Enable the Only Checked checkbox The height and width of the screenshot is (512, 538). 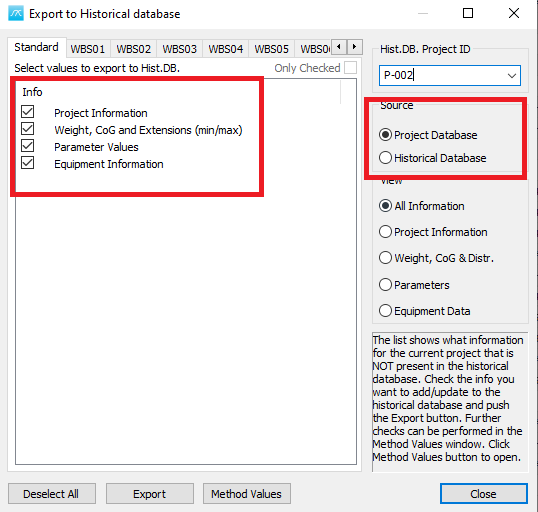pos(350,68)
